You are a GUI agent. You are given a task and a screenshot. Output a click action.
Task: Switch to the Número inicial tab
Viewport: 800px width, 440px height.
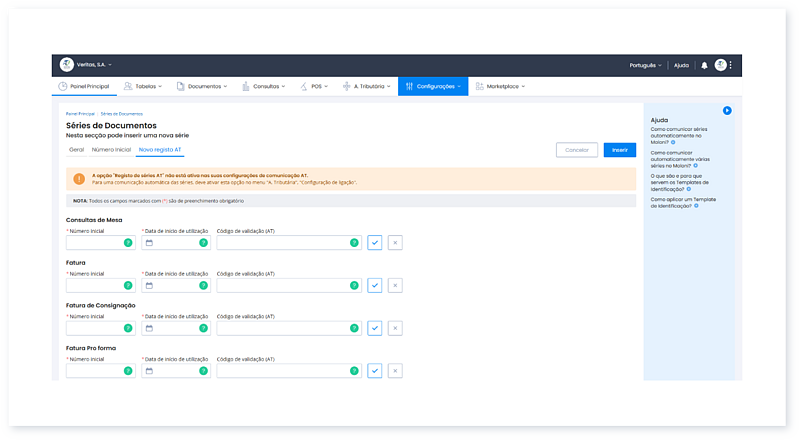(x=111, y=149)
